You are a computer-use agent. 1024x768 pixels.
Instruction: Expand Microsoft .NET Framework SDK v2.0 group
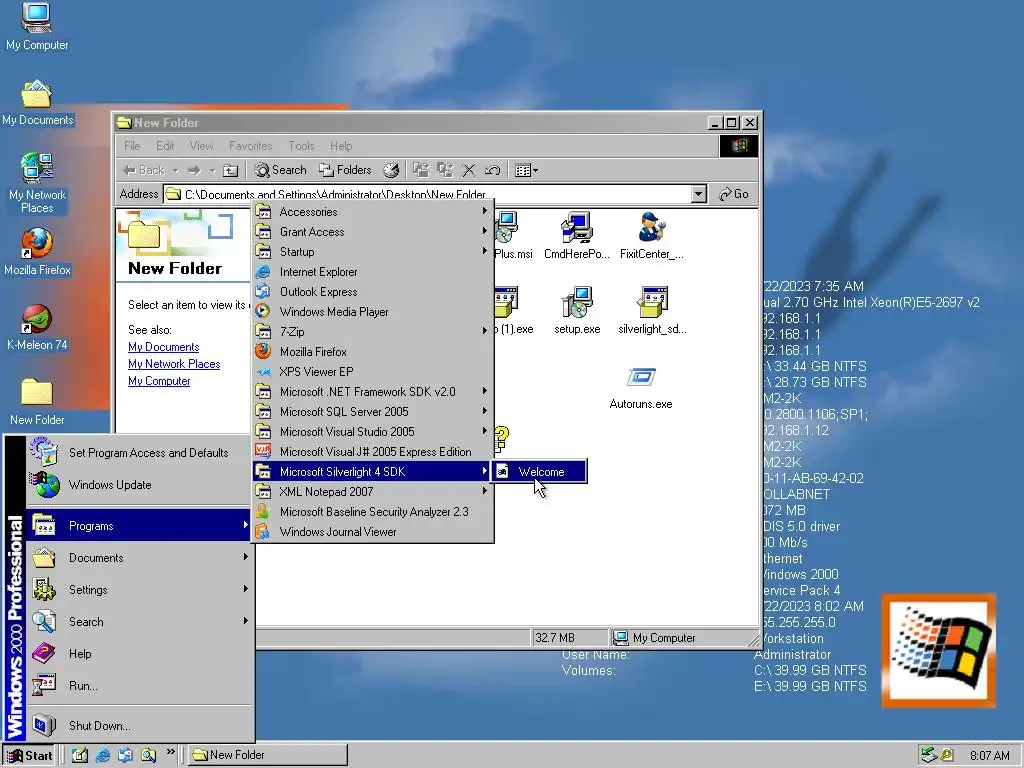[372, 392]
